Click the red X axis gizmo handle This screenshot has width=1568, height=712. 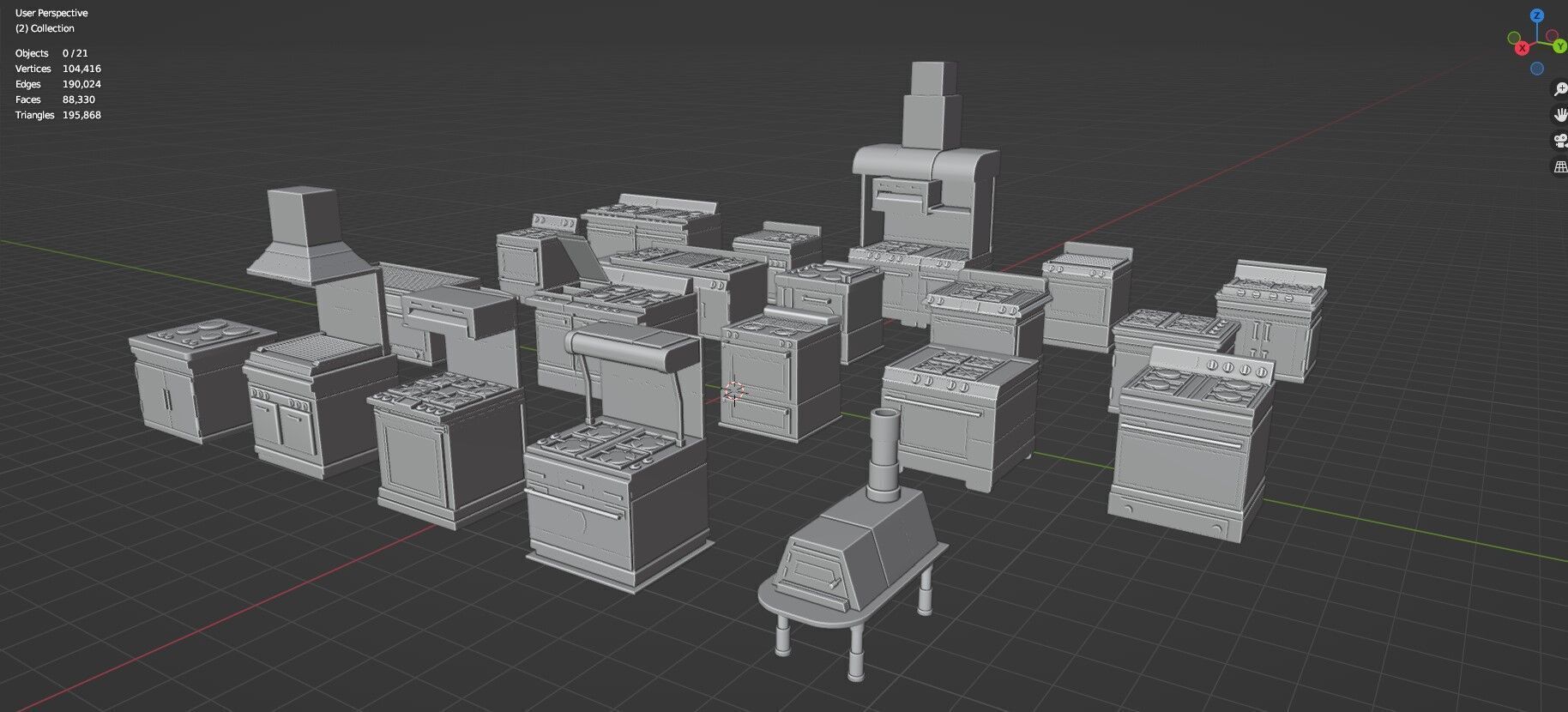tap(1523, 48)
